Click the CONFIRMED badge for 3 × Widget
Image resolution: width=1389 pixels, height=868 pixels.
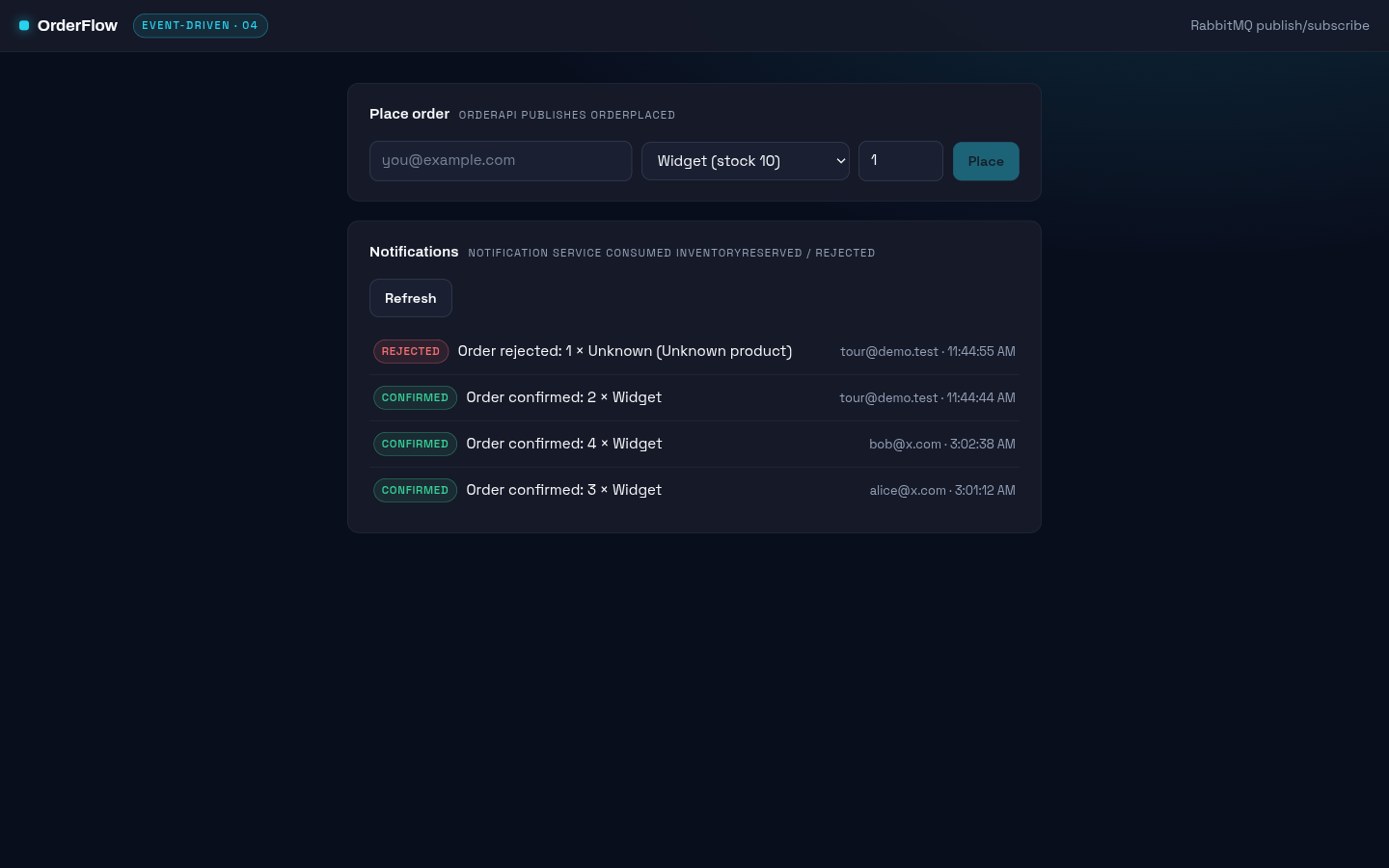tap(415, 490)
